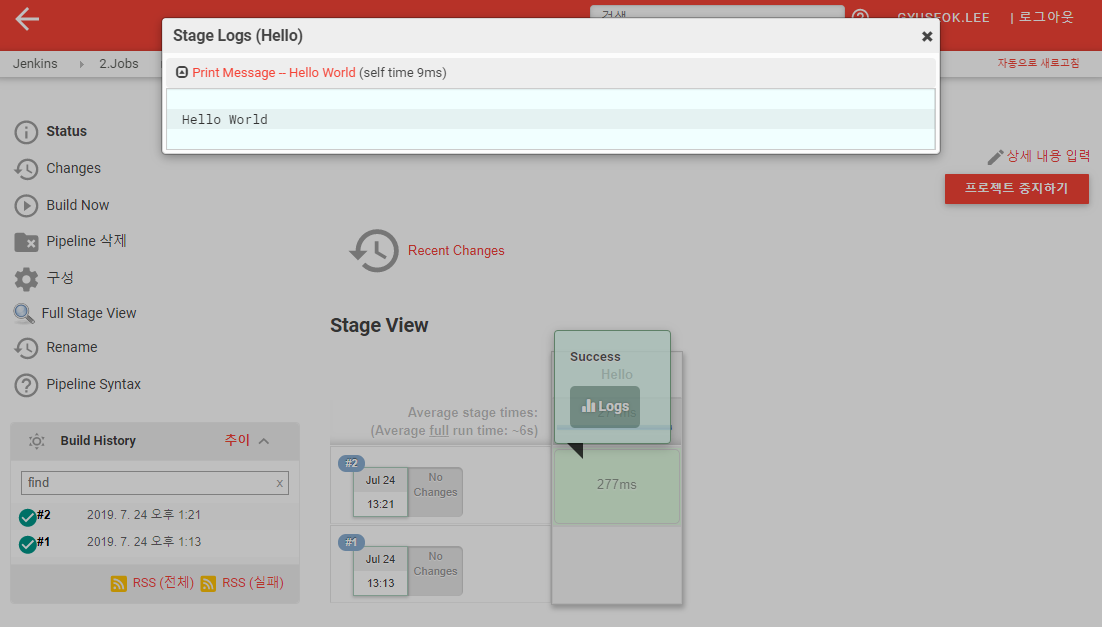1102x627 pixels.
Task: Close the Stage Logs dialog
Action: (x=927, y=36)
